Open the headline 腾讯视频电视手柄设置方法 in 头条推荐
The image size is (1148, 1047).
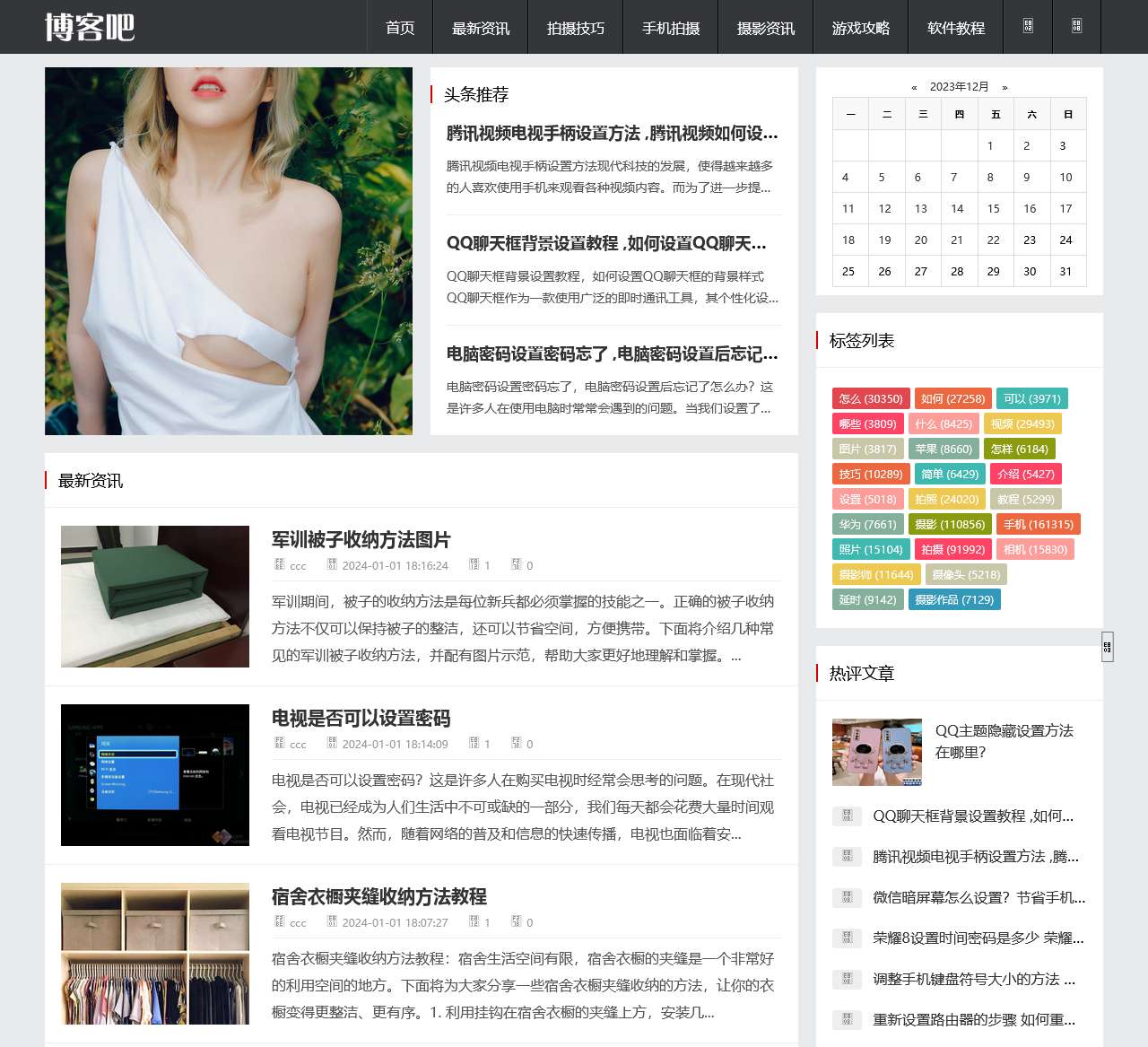(613, 134)
